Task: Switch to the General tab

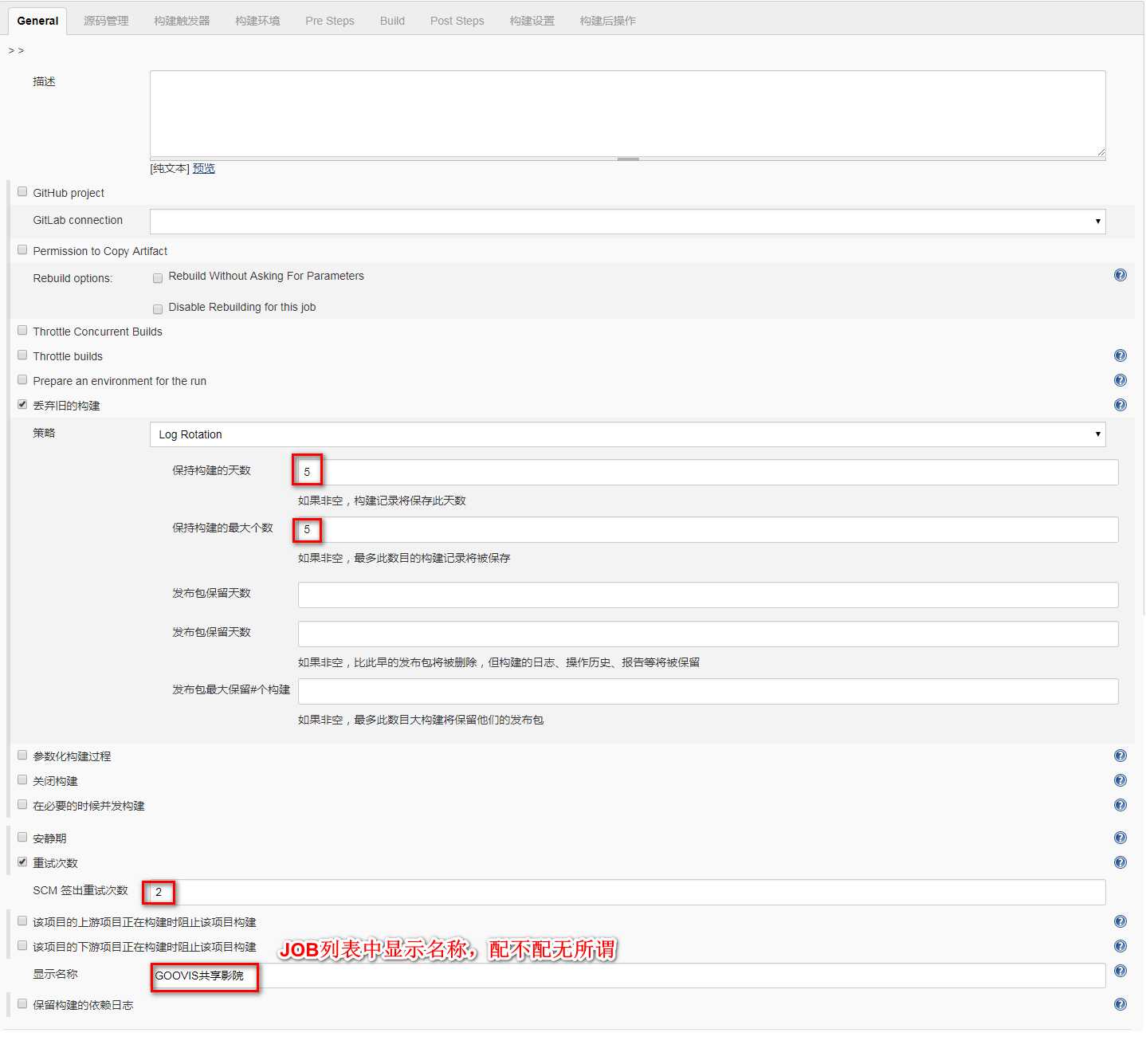Action: [37, 21]
